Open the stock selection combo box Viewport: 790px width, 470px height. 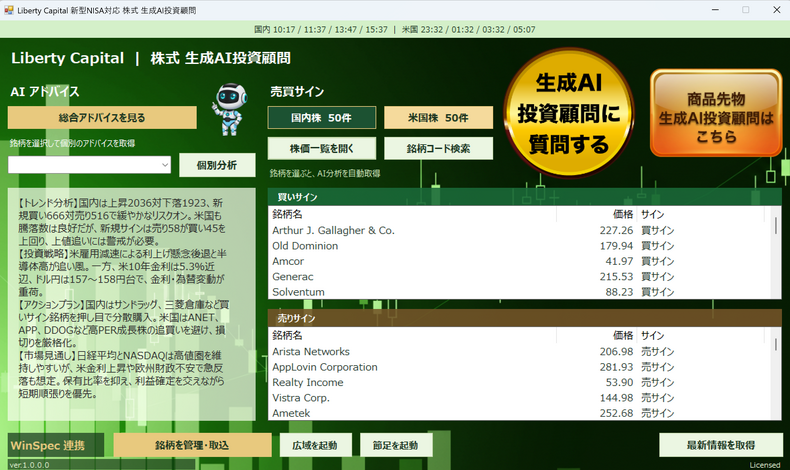click(89, 165)
